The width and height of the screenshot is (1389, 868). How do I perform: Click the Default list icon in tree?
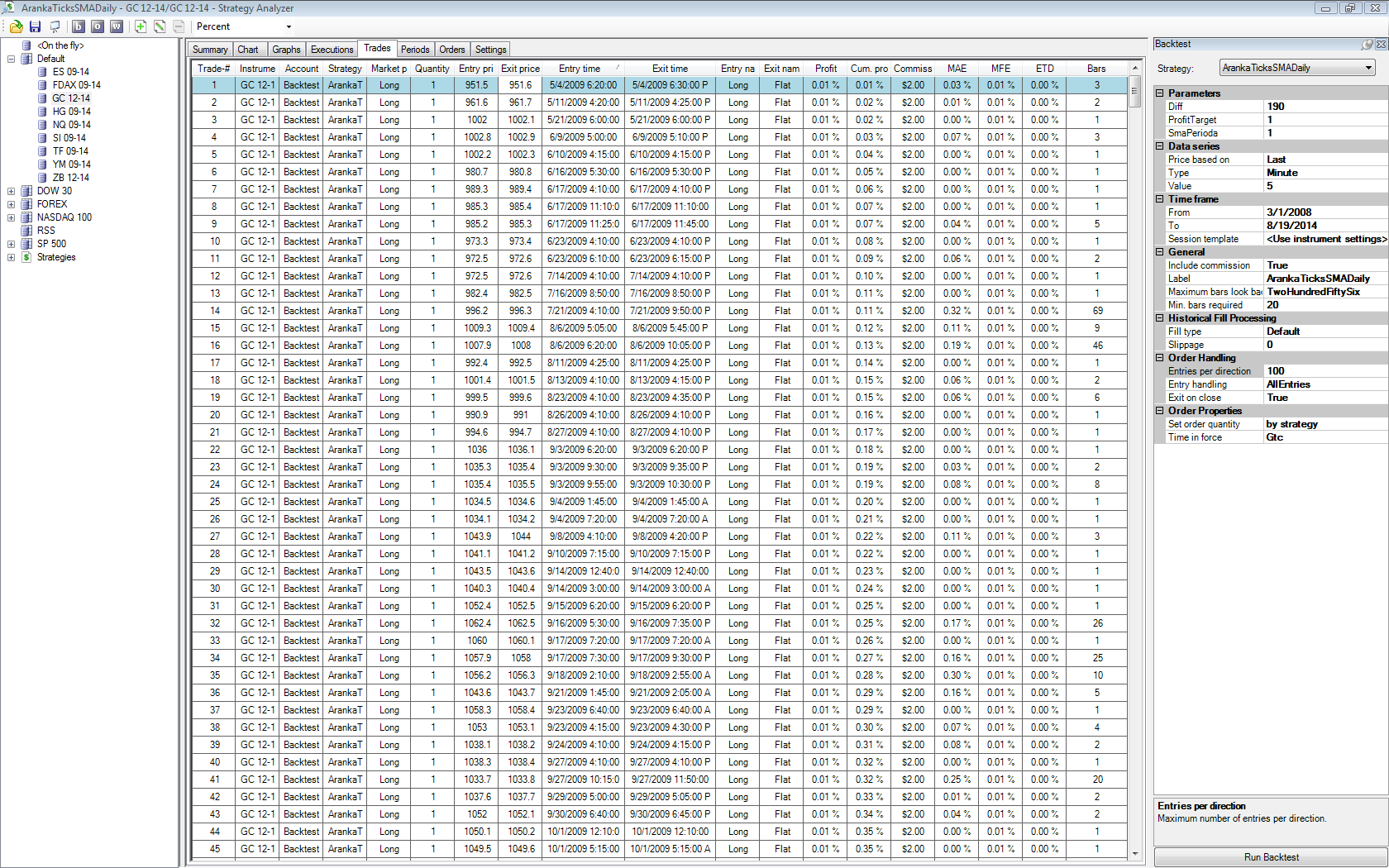coord(26,59)
